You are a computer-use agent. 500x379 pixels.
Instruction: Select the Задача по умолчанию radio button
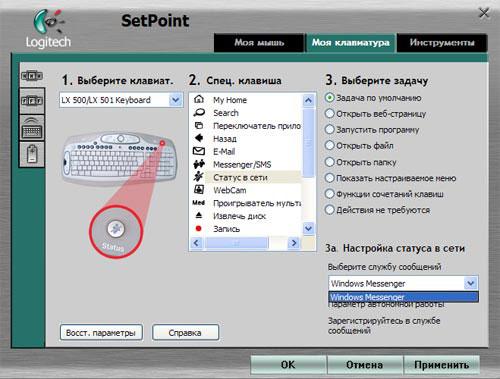pyautogui.click(x=329, y=97)
